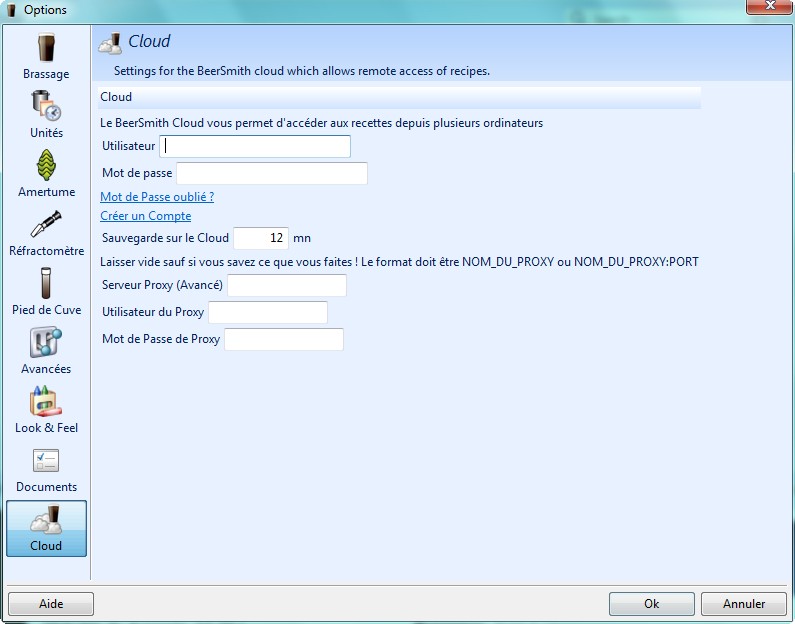This screenshot has height=624, width=795.
Task: Click the Options window title bar icon
Action: (12, 10)
